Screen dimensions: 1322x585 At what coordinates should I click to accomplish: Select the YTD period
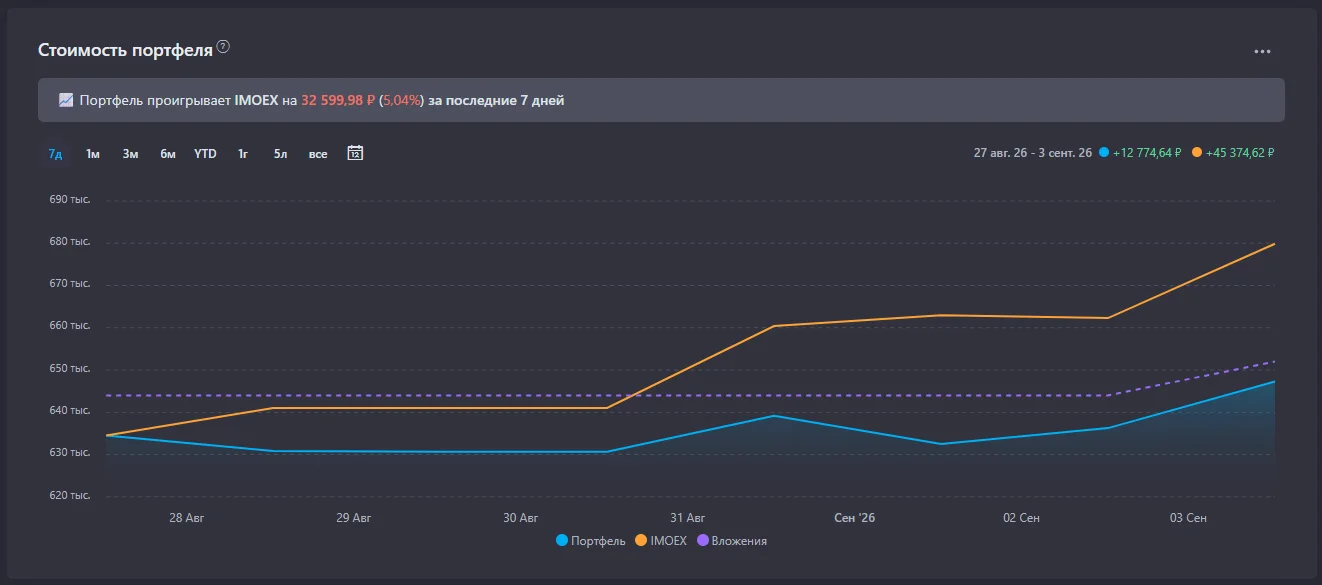(x=205, y=154)
